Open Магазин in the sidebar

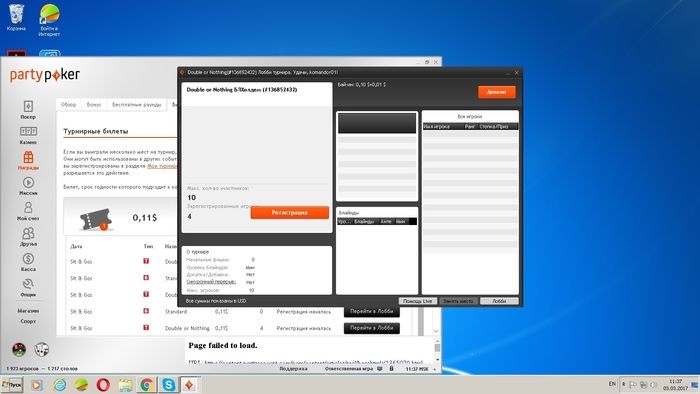(x=28, y=311)
